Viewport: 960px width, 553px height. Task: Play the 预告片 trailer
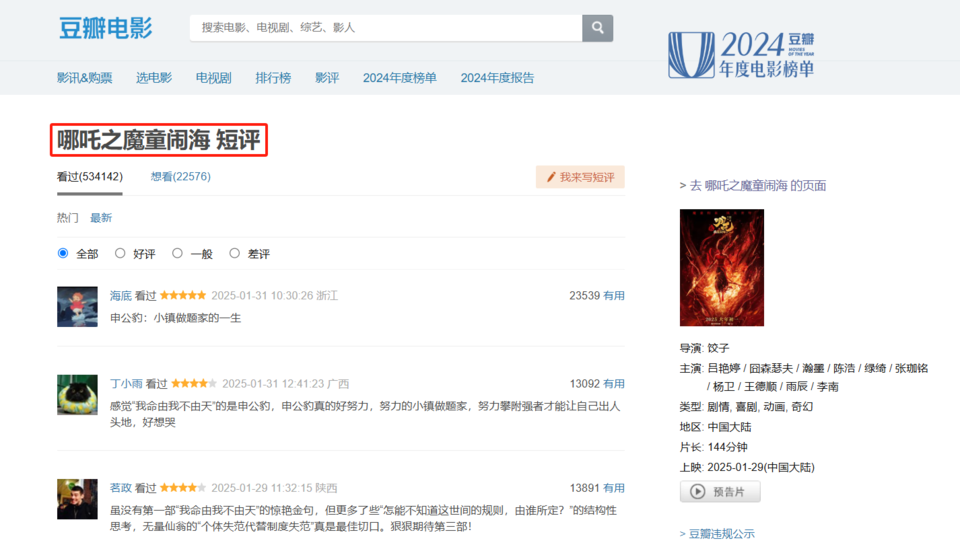(x=720, y=492)
